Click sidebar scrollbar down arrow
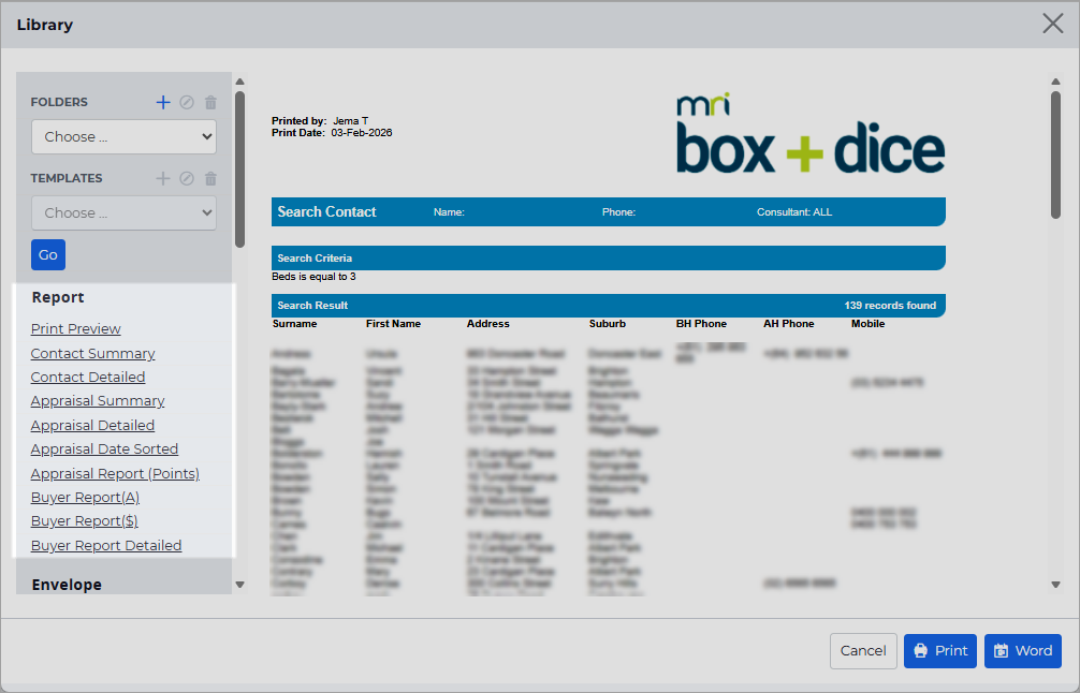This screenshot has width=1080, height=693. 240,585
